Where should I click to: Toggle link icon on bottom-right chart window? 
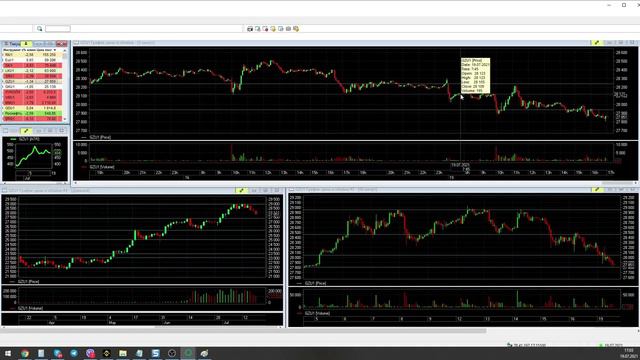click(x=597, y=189)
